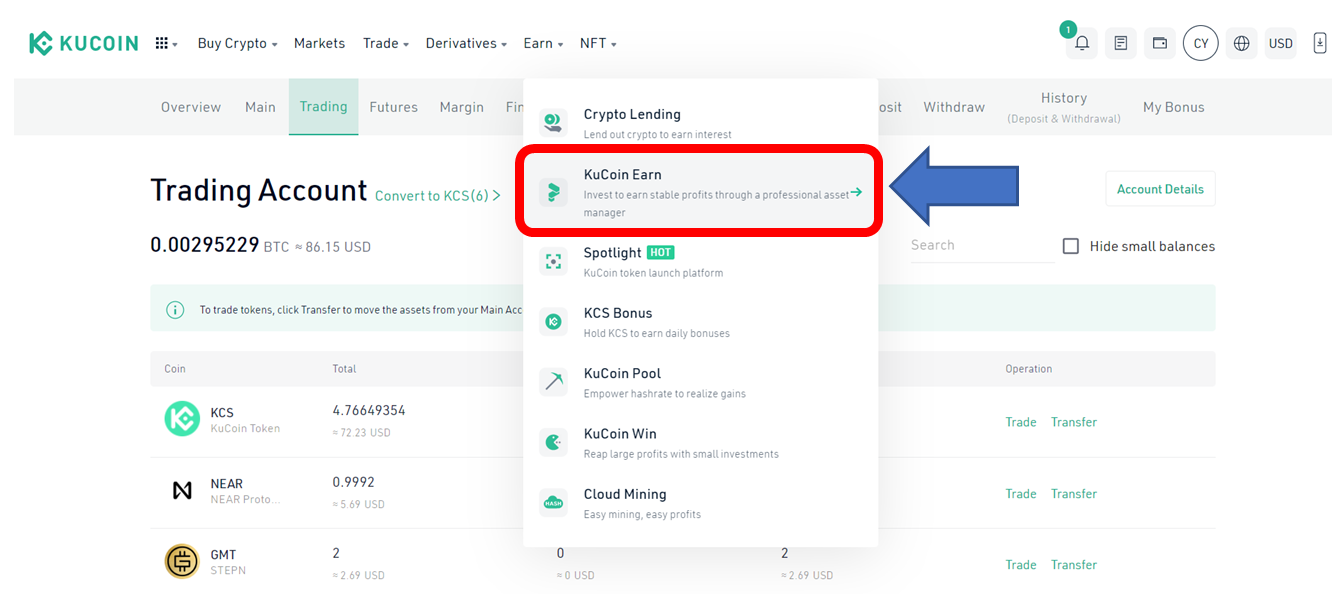Open the CY profile avatar
1332x615 pixels.
[1201, 43]
